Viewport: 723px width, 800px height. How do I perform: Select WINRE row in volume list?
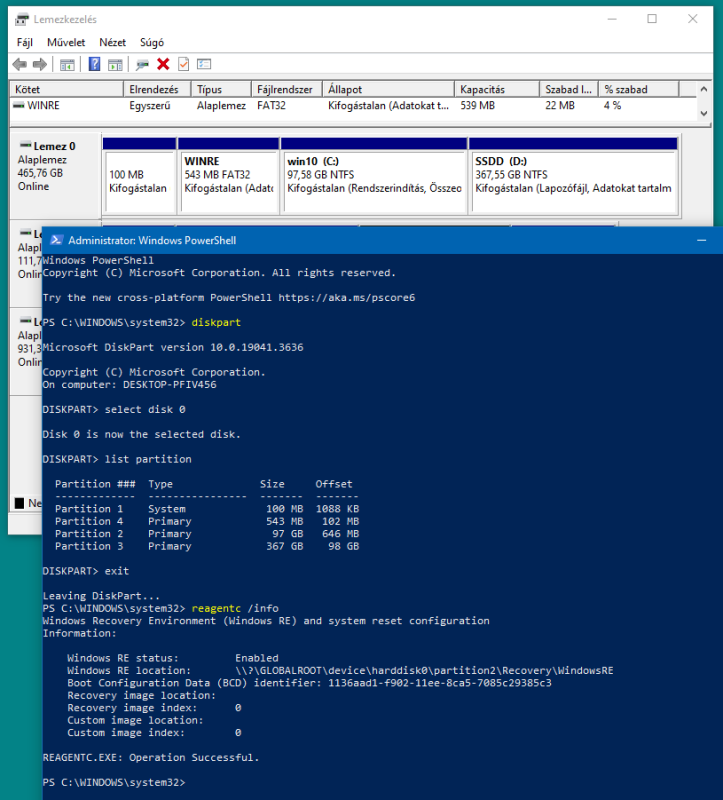(353, 106)
